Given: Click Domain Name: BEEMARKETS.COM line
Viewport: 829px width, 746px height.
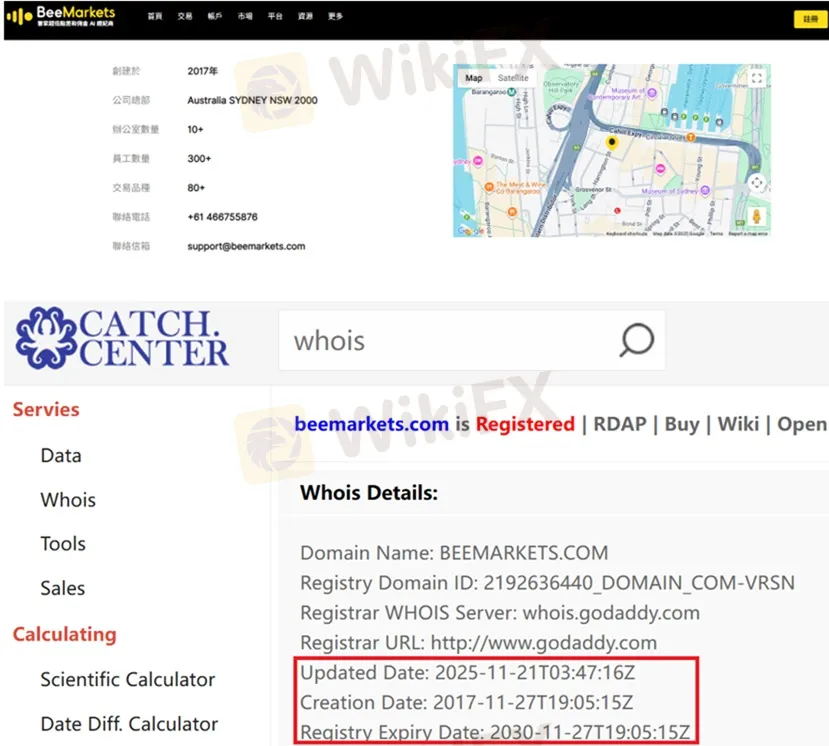Looking at the screenshot, I should pos(454,553).
